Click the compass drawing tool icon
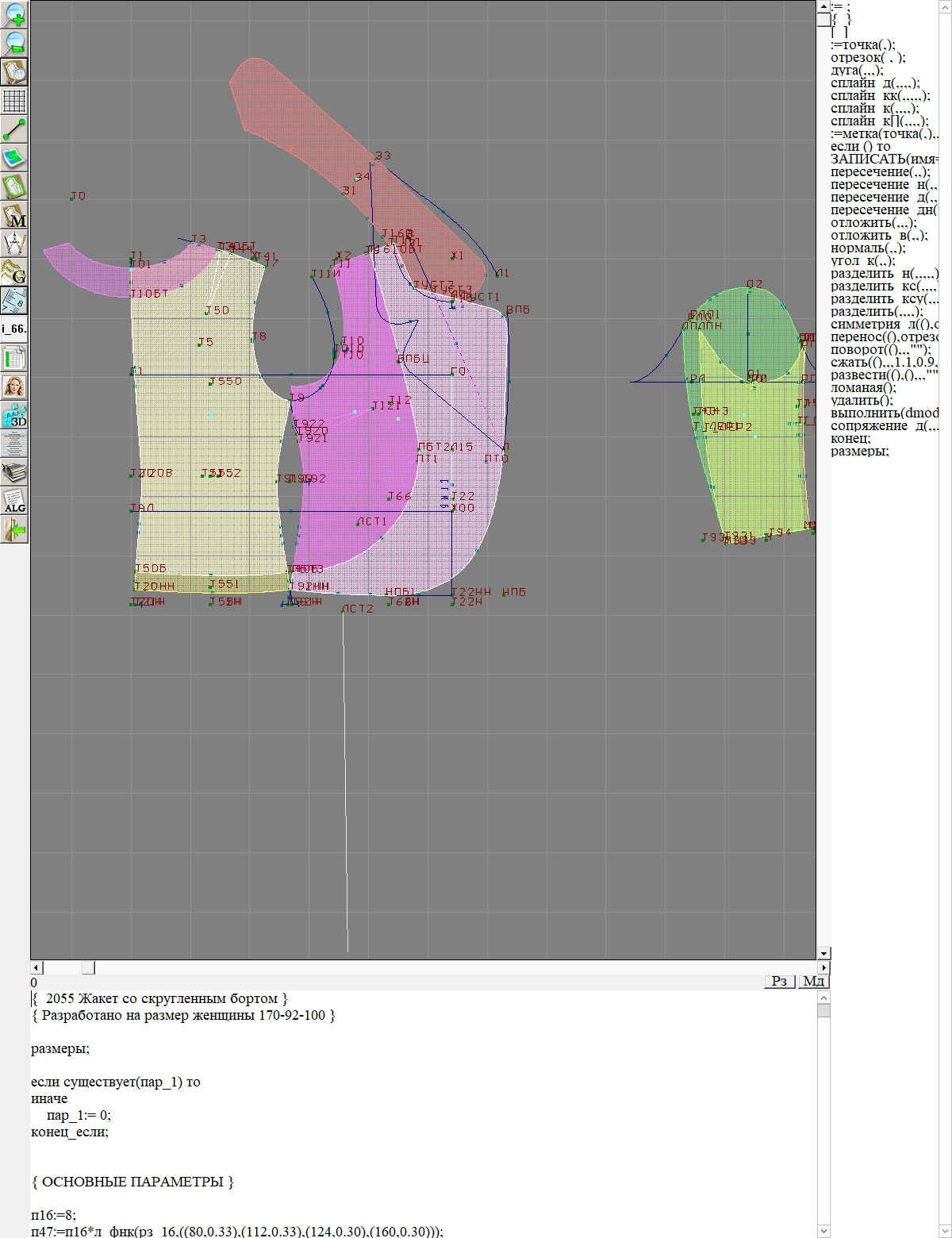The height and width of the screenshot is (1238, 952). tap(14, 244)
